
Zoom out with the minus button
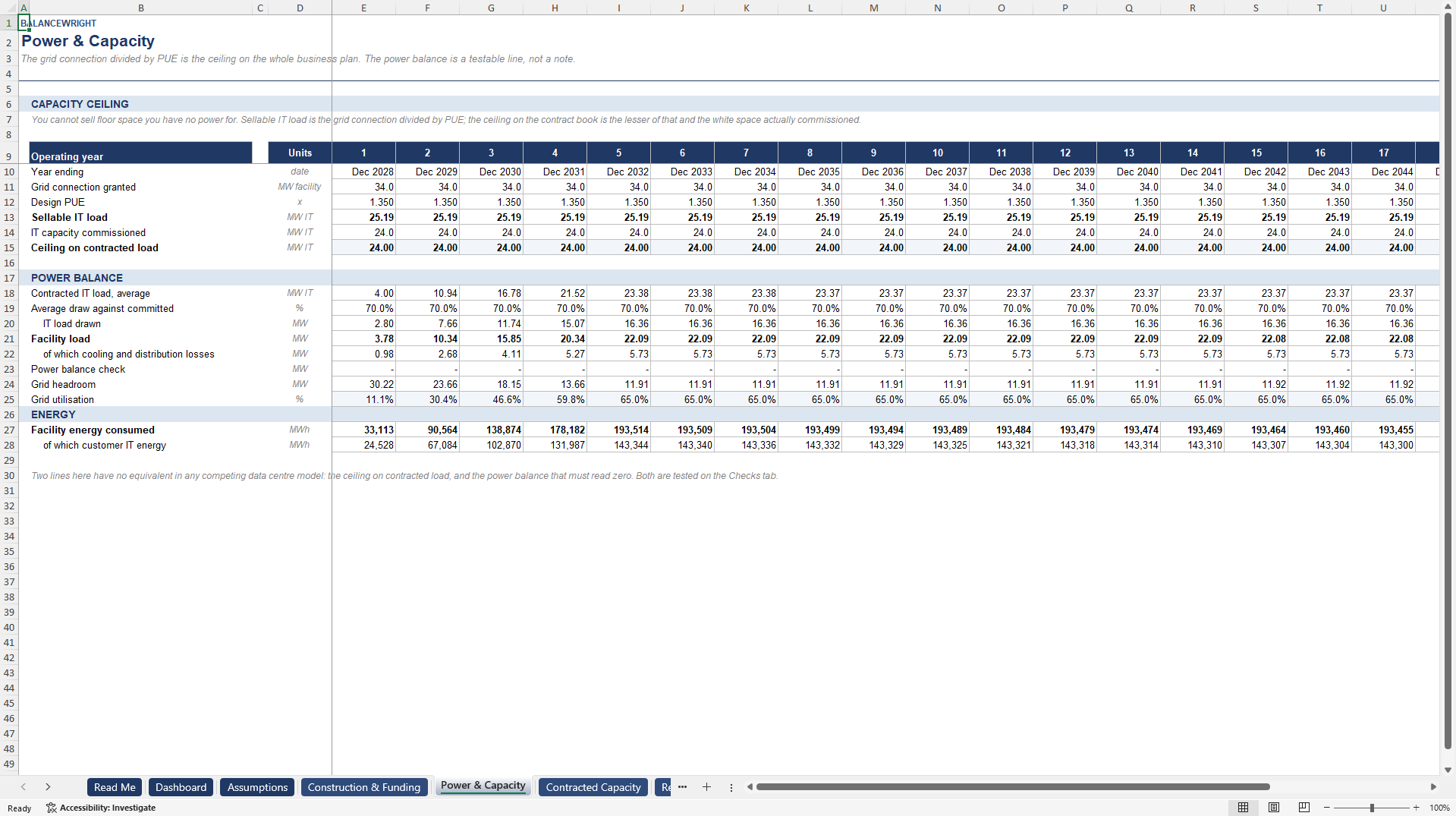click(1327, 808)
